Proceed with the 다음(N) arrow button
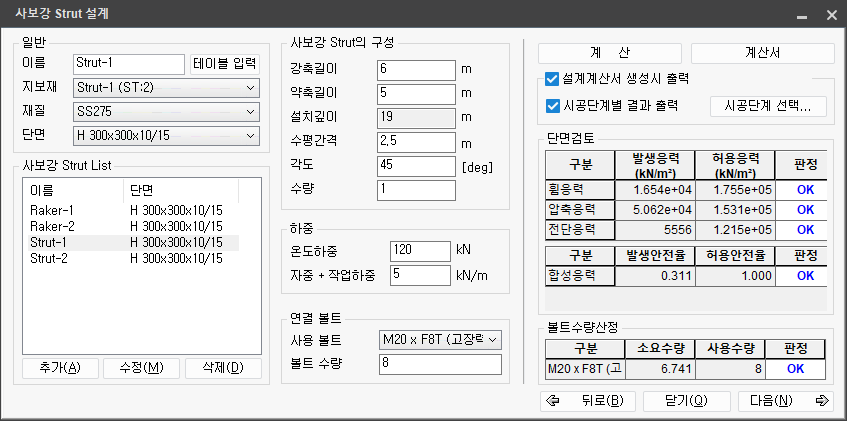 point(784,401)
